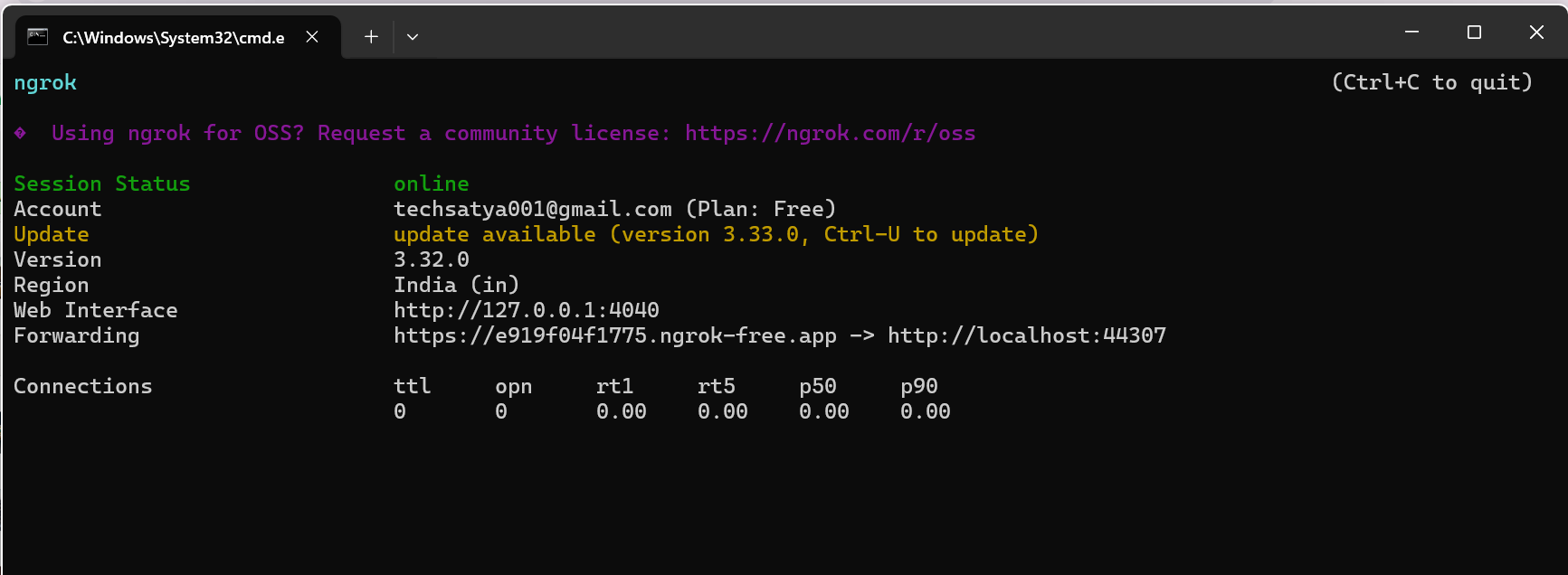
Task: Close the cmd.exe terminal tab
Action: [x=312, y=37]
